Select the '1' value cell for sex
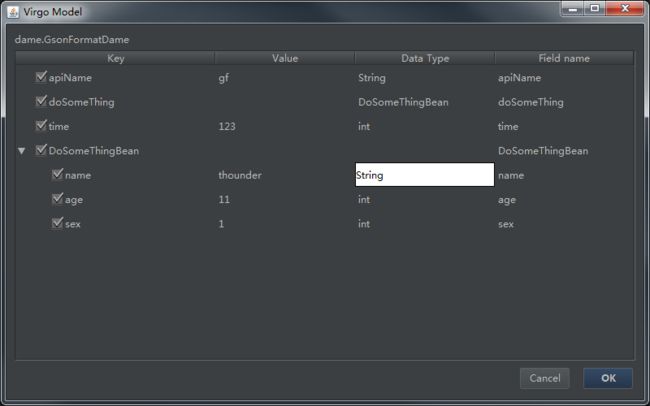The height and width of the screenshot is (406, 650). click(x=285, y=224)
